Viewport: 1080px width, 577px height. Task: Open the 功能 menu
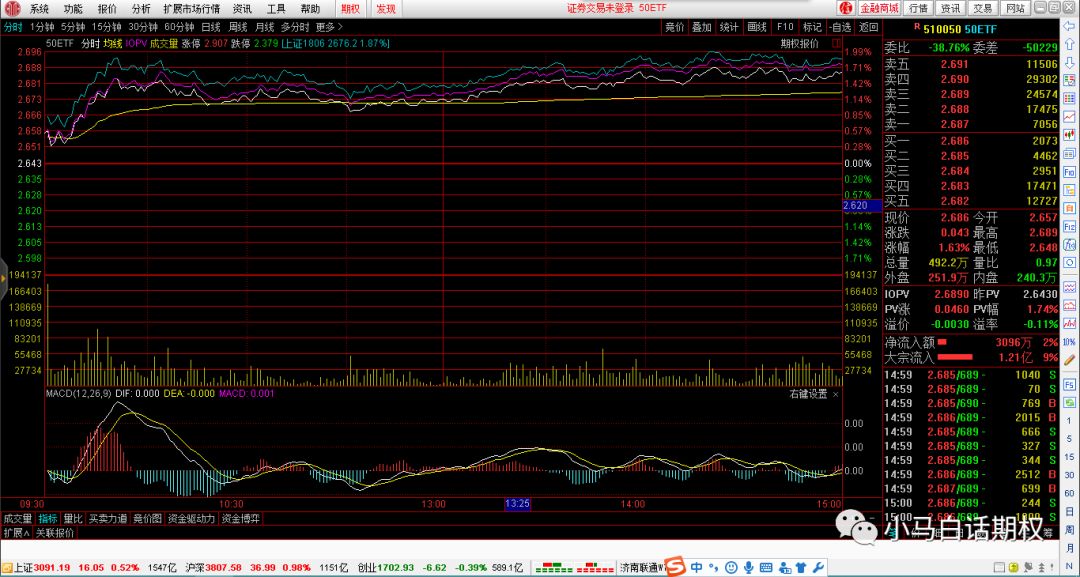click(x=73, y=9)
